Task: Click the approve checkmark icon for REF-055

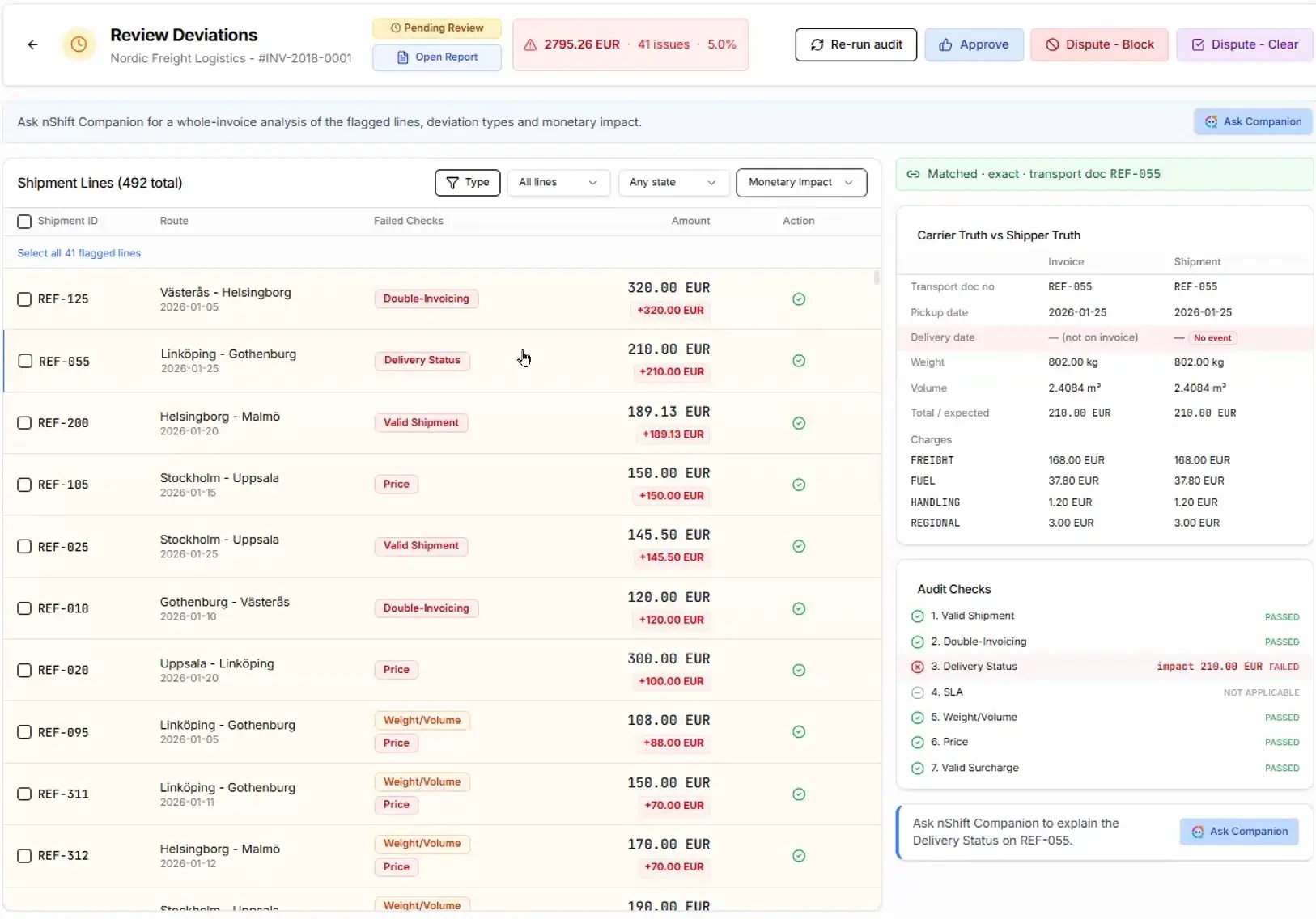Action: (x=799, y=361)
